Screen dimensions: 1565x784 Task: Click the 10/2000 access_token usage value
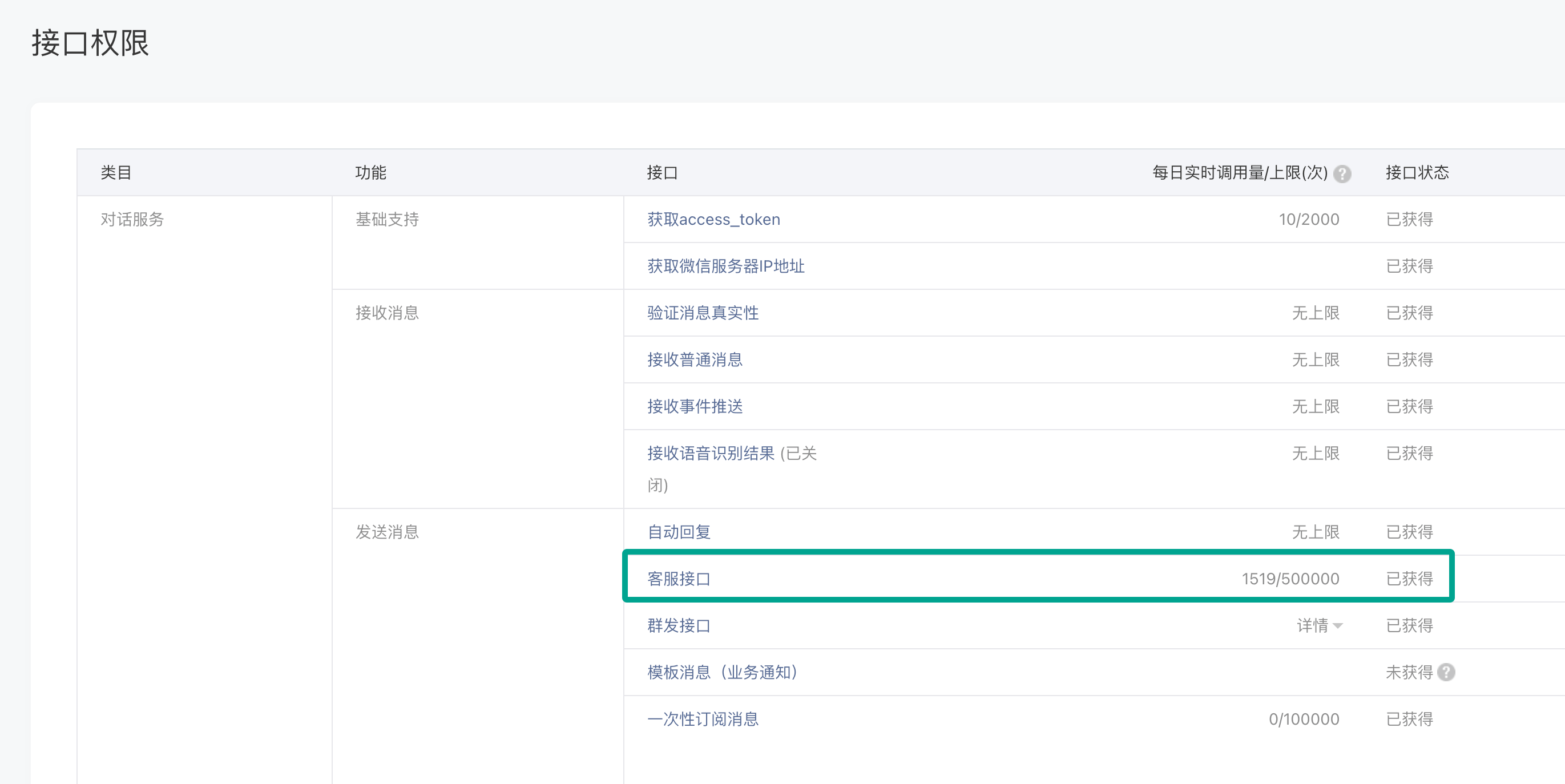pyautogui.click(x=1309, y=219)
